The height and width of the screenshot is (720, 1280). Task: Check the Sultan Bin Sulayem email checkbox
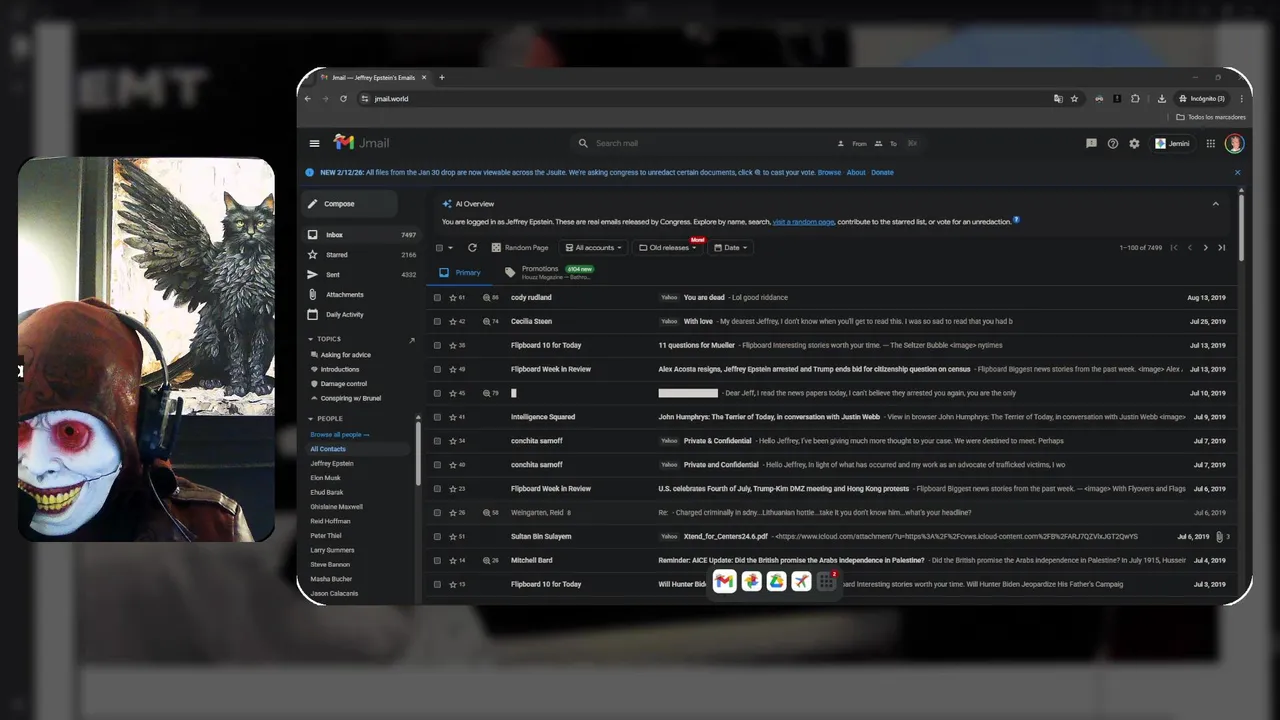(x=437, y=536)
